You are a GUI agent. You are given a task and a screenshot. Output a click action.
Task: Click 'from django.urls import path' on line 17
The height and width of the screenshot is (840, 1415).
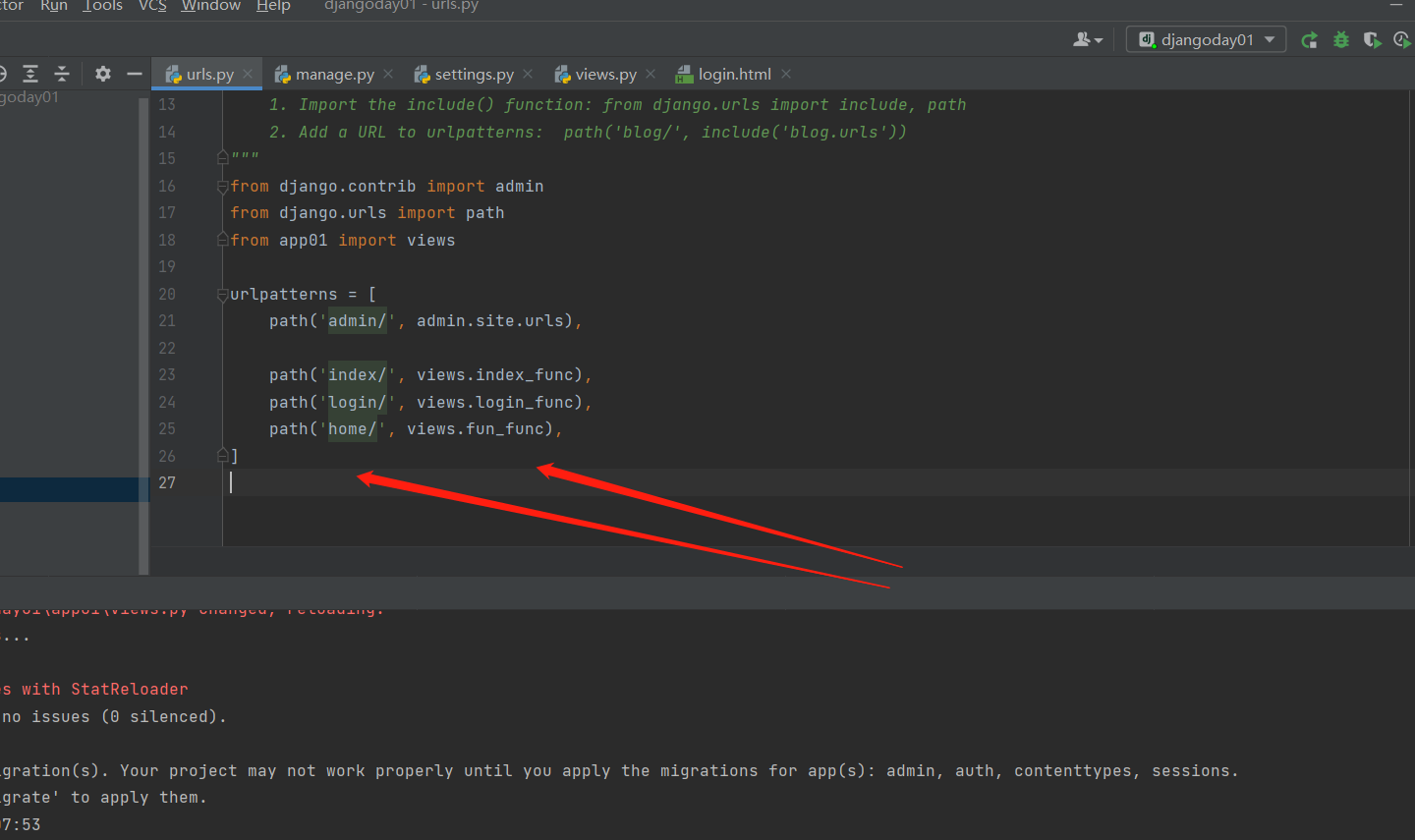[368, 213]
